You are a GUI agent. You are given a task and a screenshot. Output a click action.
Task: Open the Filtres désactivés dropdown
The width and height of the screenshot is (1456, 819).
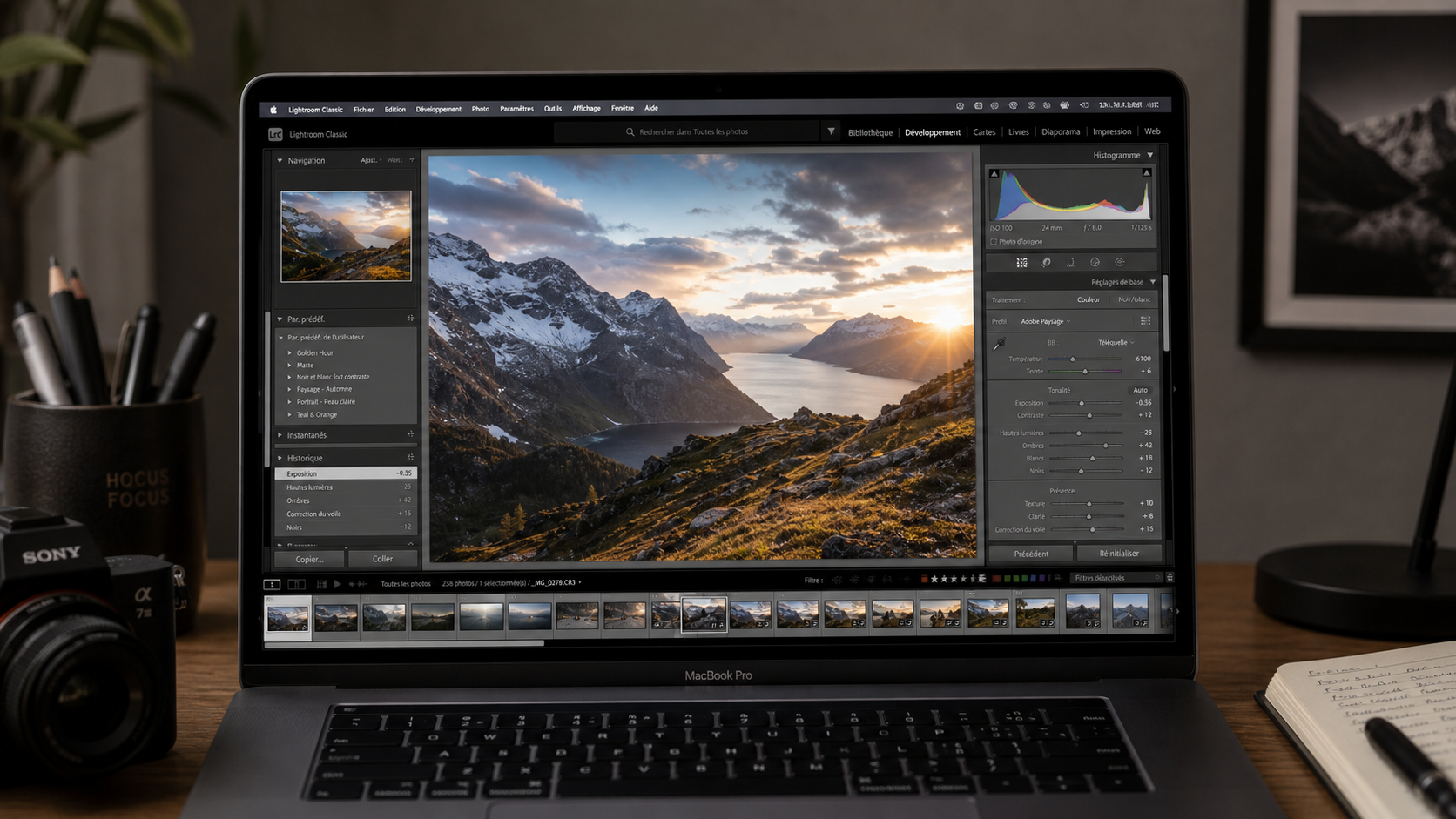1117,578
